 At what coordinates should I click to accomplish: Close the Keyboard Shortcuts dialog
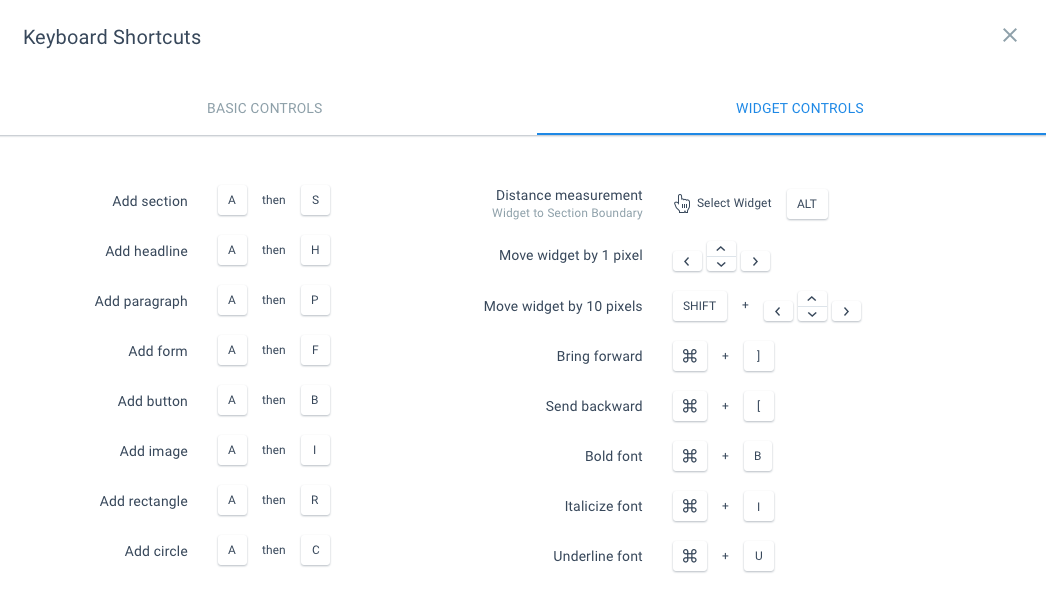pos(1010,36)
